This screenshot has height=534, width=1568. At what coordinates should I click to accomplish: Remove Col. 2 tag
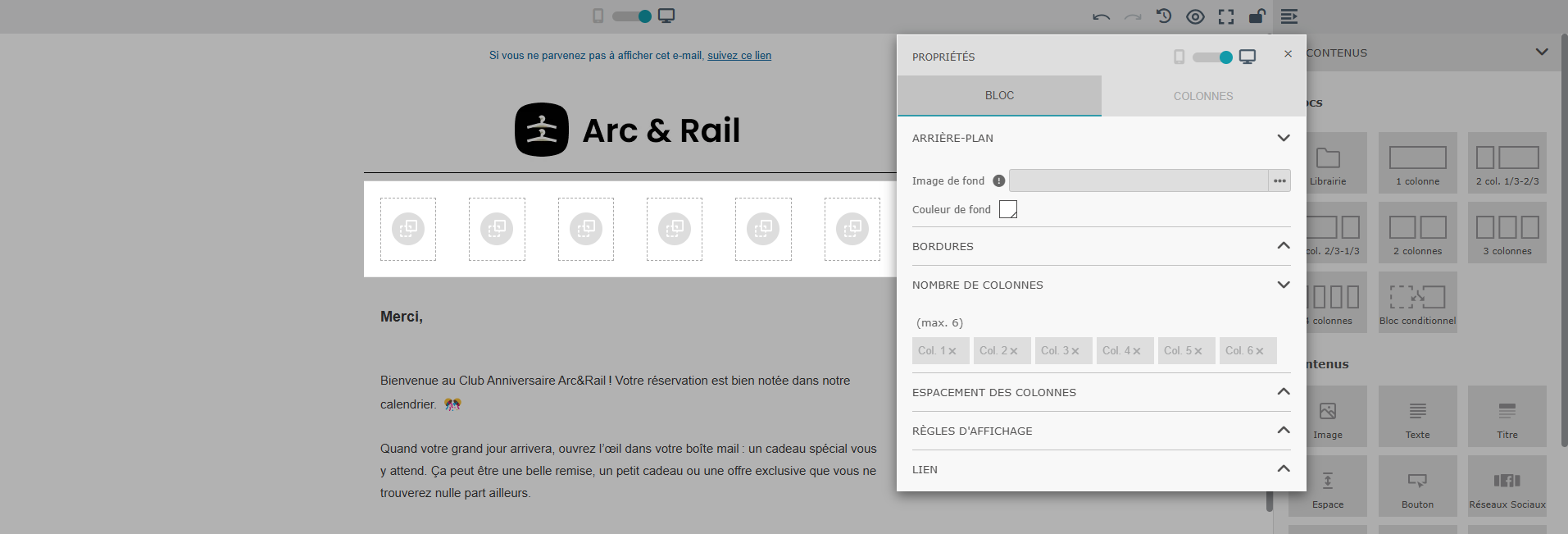[x=1014, y=351]
